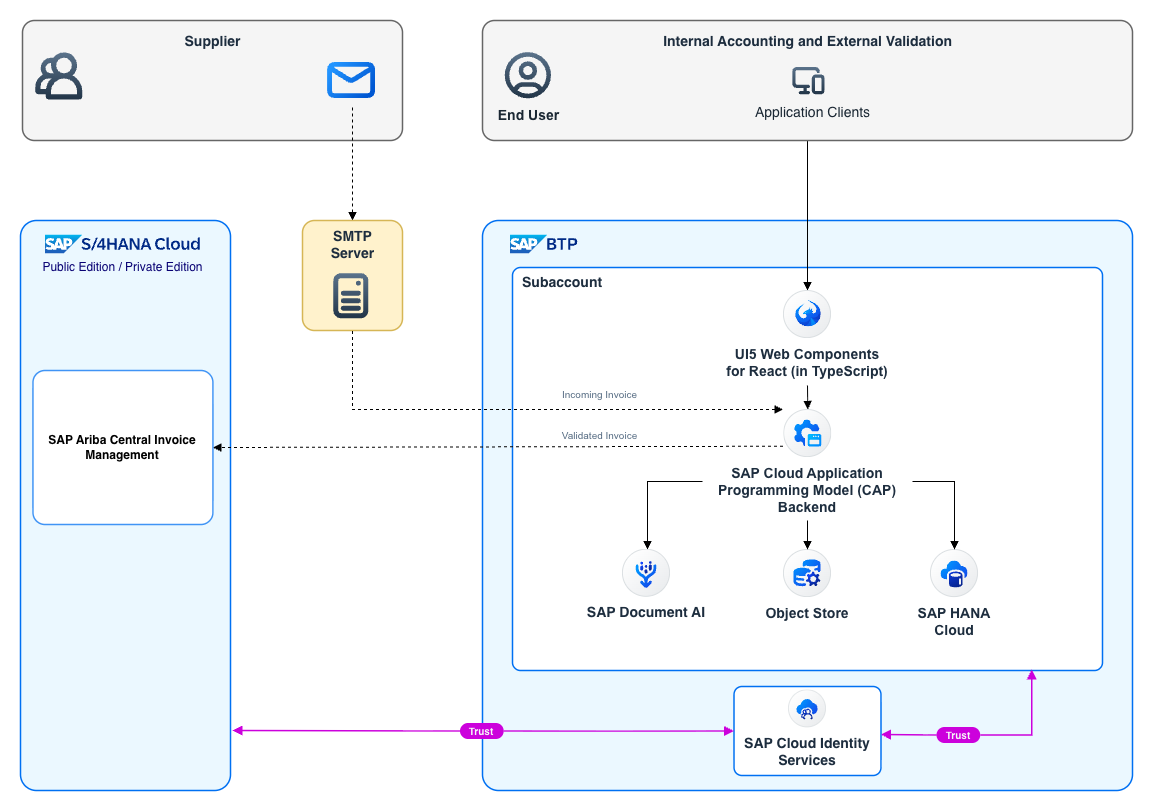1154x812 pixels.
Task: Click the Object Store database icon
Action: click(x=807, y=573)
